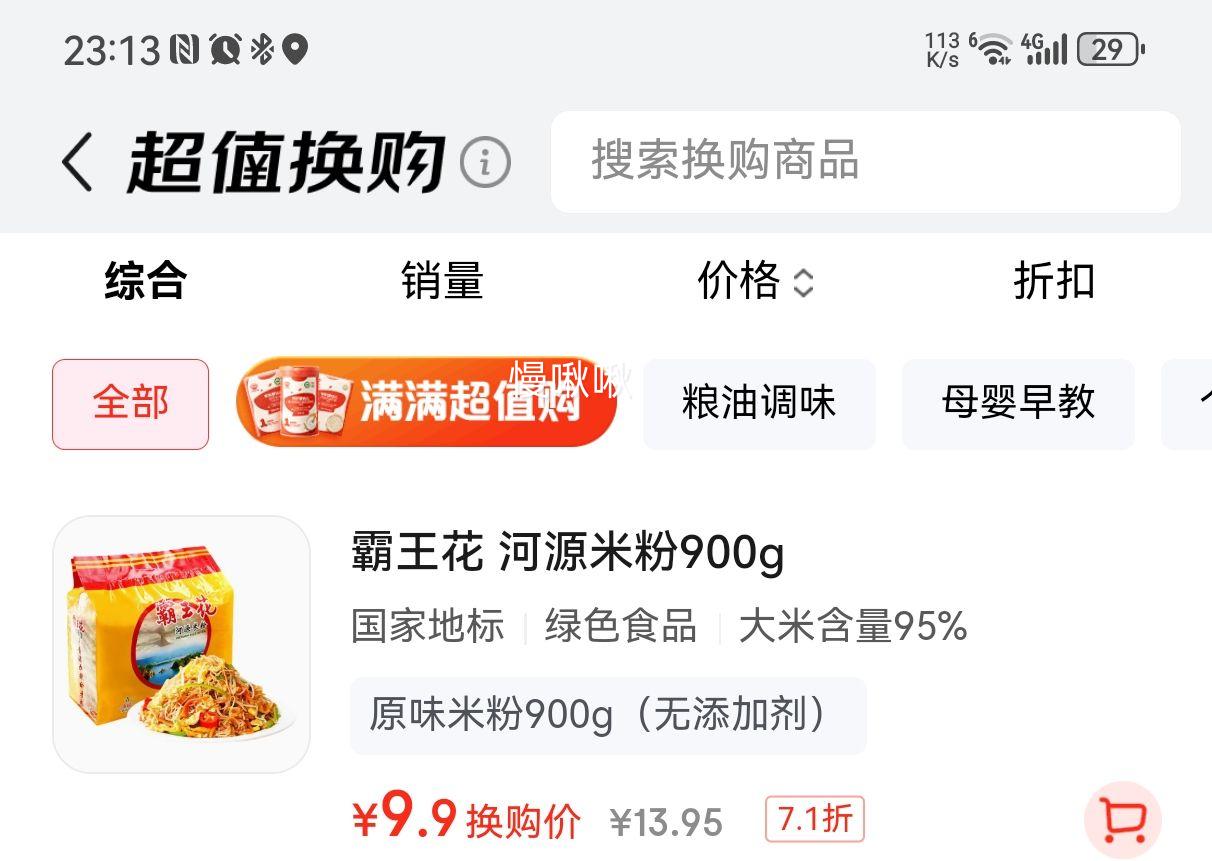Tap the Wi-Fi signal icon

(x=992, y=48)
